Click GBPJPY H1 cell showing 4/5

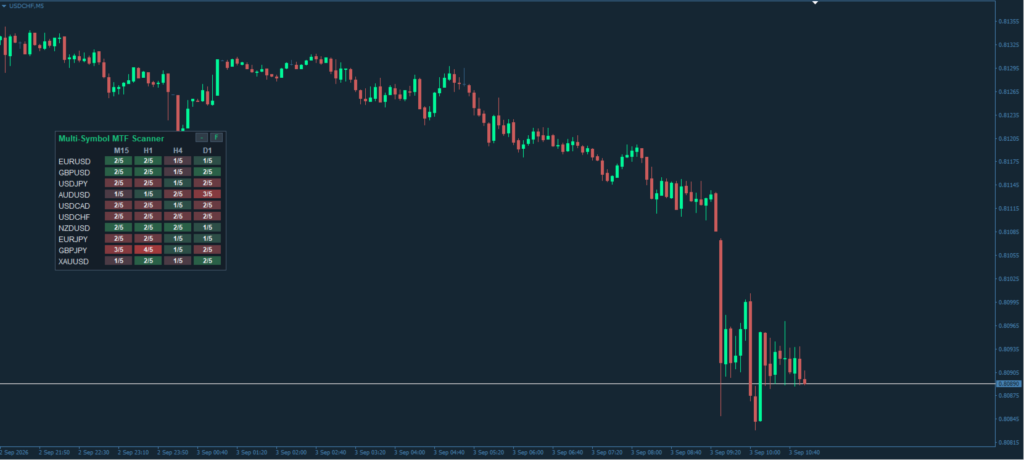click(148, 250)
